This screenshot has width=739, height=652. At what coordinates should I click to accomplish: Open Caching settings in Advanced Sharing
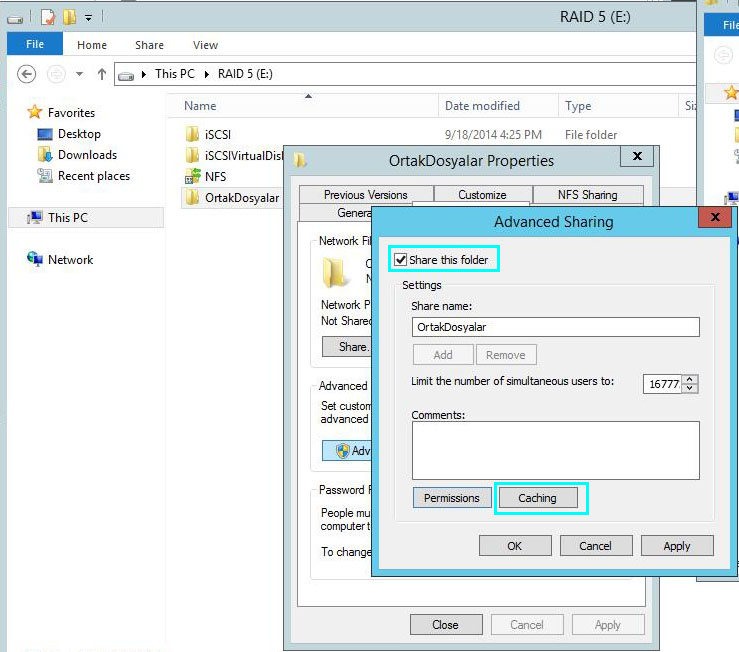pyautogui.click(x=541, y=498)
